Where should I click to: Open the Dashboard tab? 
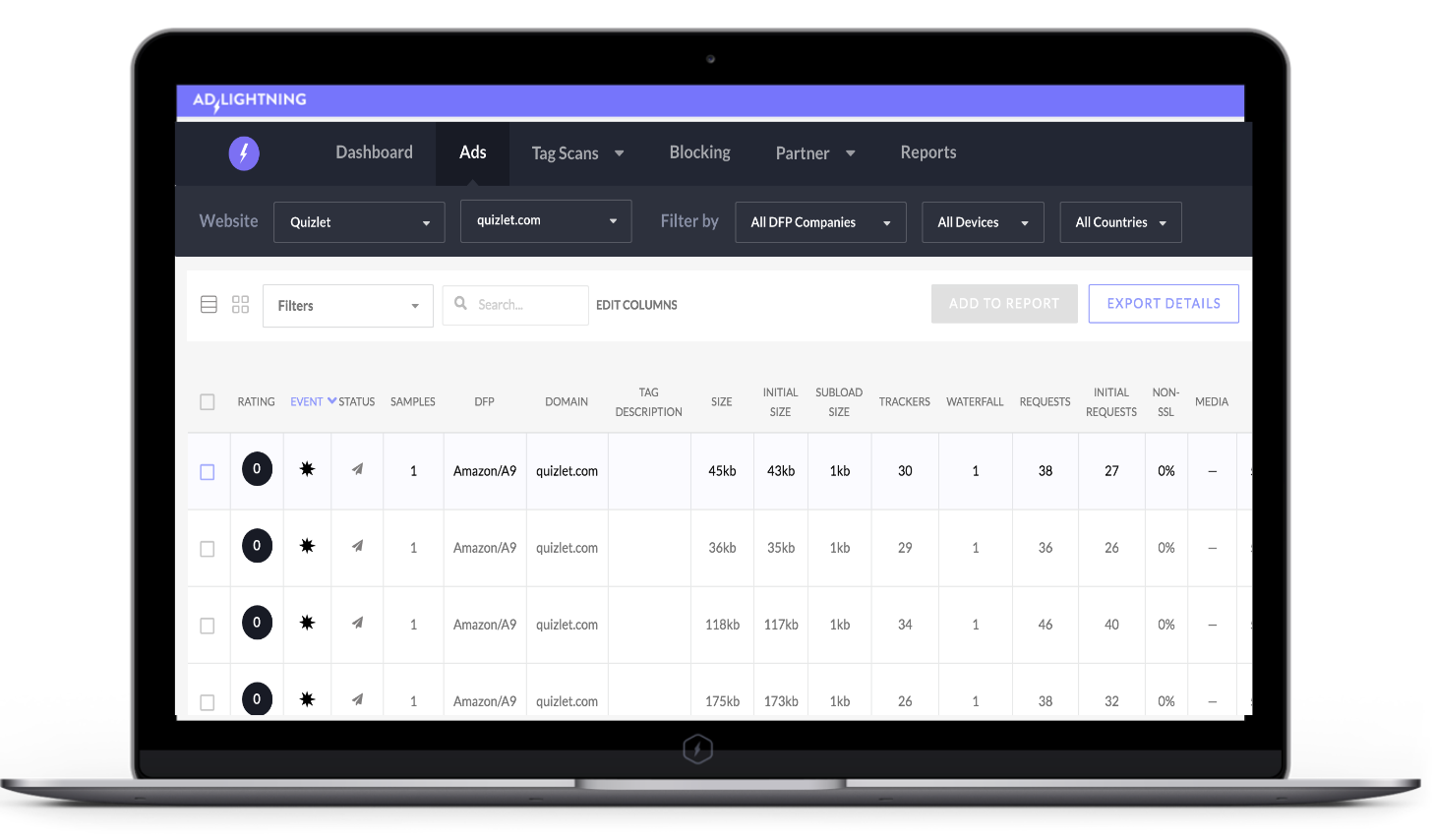374,152
